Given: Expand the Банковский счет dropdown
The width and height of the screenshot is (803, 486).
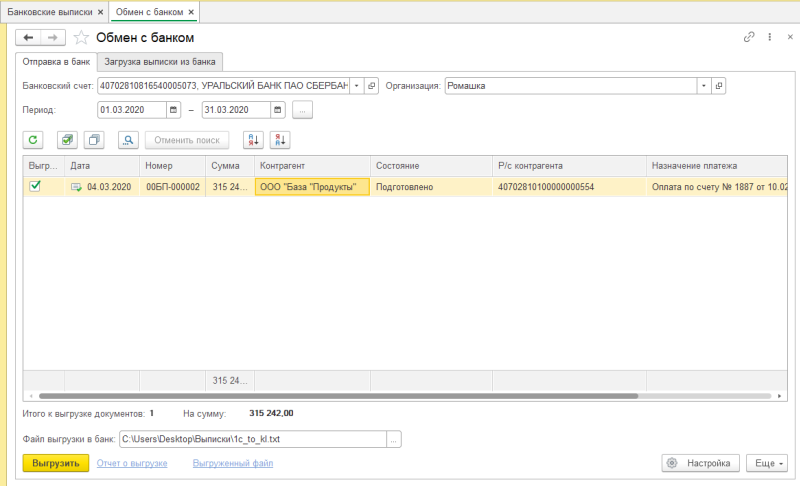Looking at the screenshot, I should [356, 86].
